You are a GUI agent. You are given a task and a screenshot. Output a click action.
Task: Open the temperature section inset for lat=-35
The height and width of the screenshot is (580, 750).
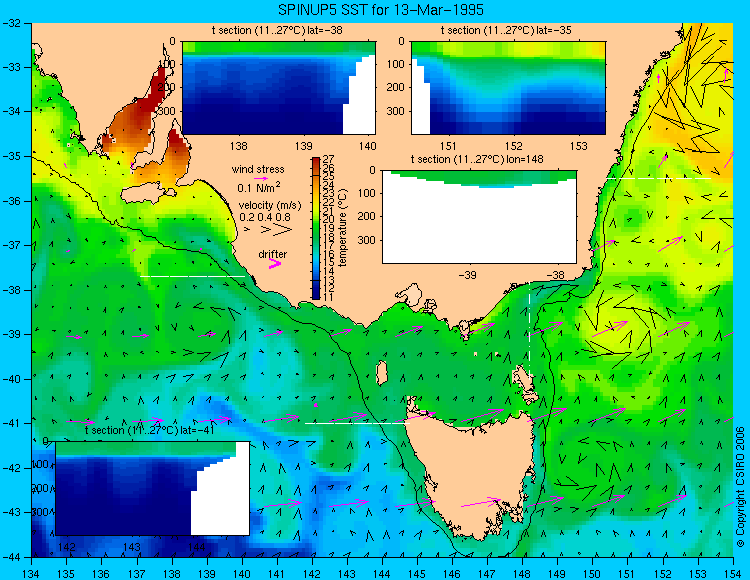click(x=508, y=88)
